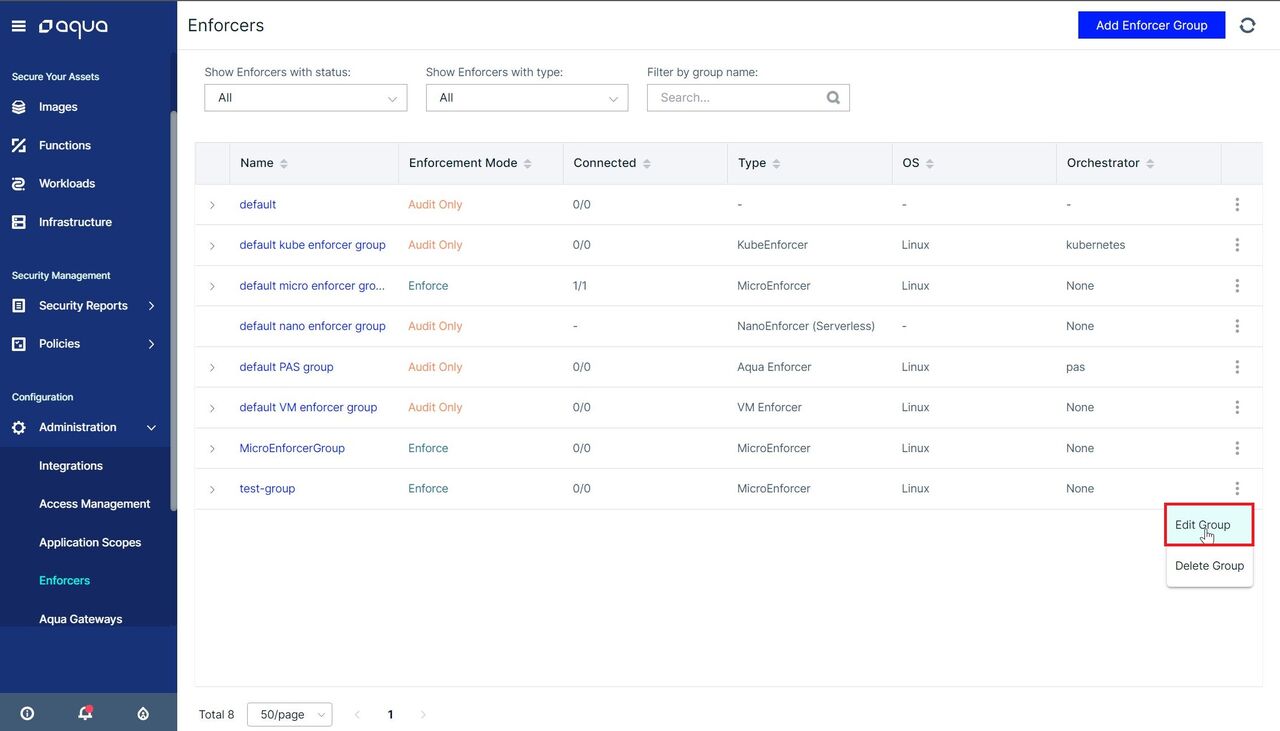Screen dimensions: 1280x731
Task: Refresh the enforcers list
Action: [1248, 25]
